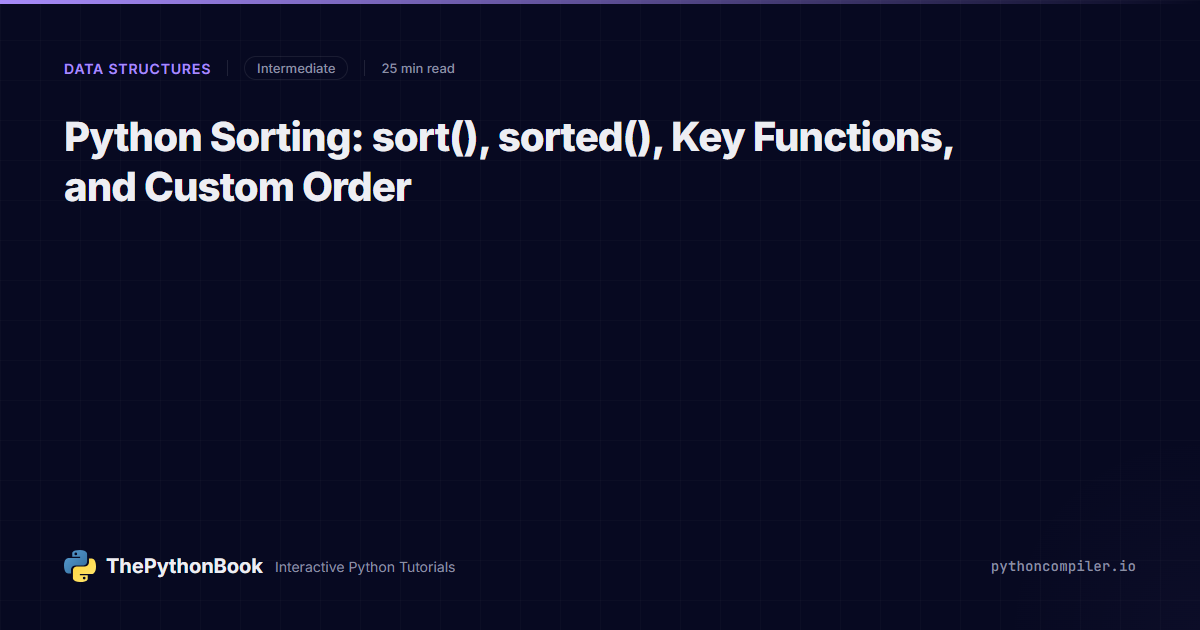The width and height of the screenshot is (1200, 630).
Task: Click the 25 min read label
Action: 418,69
